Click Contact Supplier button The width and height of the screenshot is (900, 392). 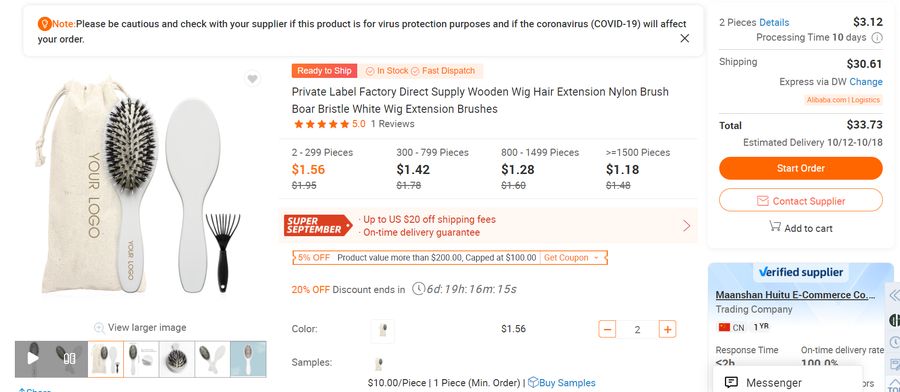[801, 200]
